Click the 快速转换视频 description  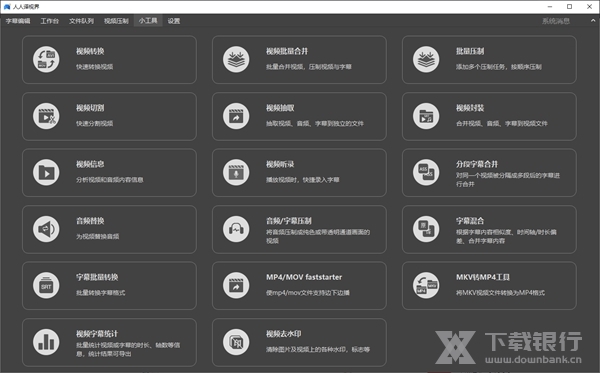[x=95, y=67]
